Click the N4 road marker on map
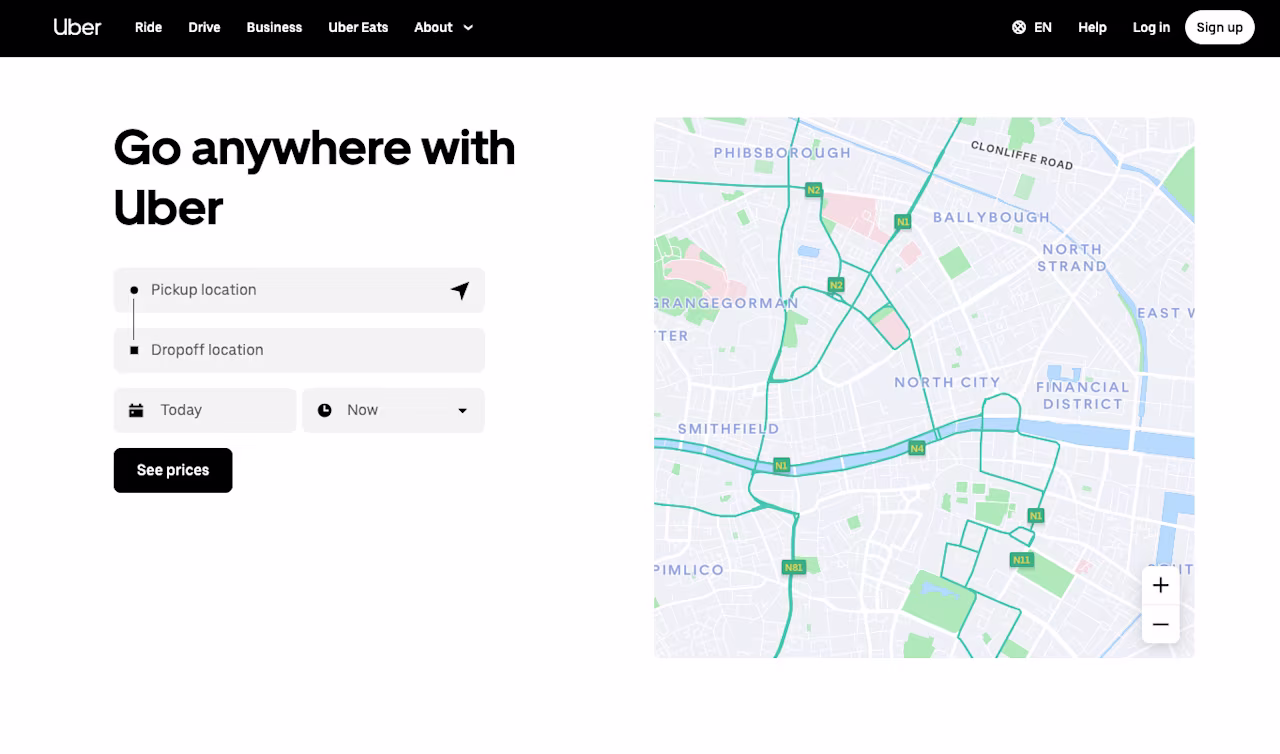Viewport: 1280px width, 754px height. coord(917,448)
